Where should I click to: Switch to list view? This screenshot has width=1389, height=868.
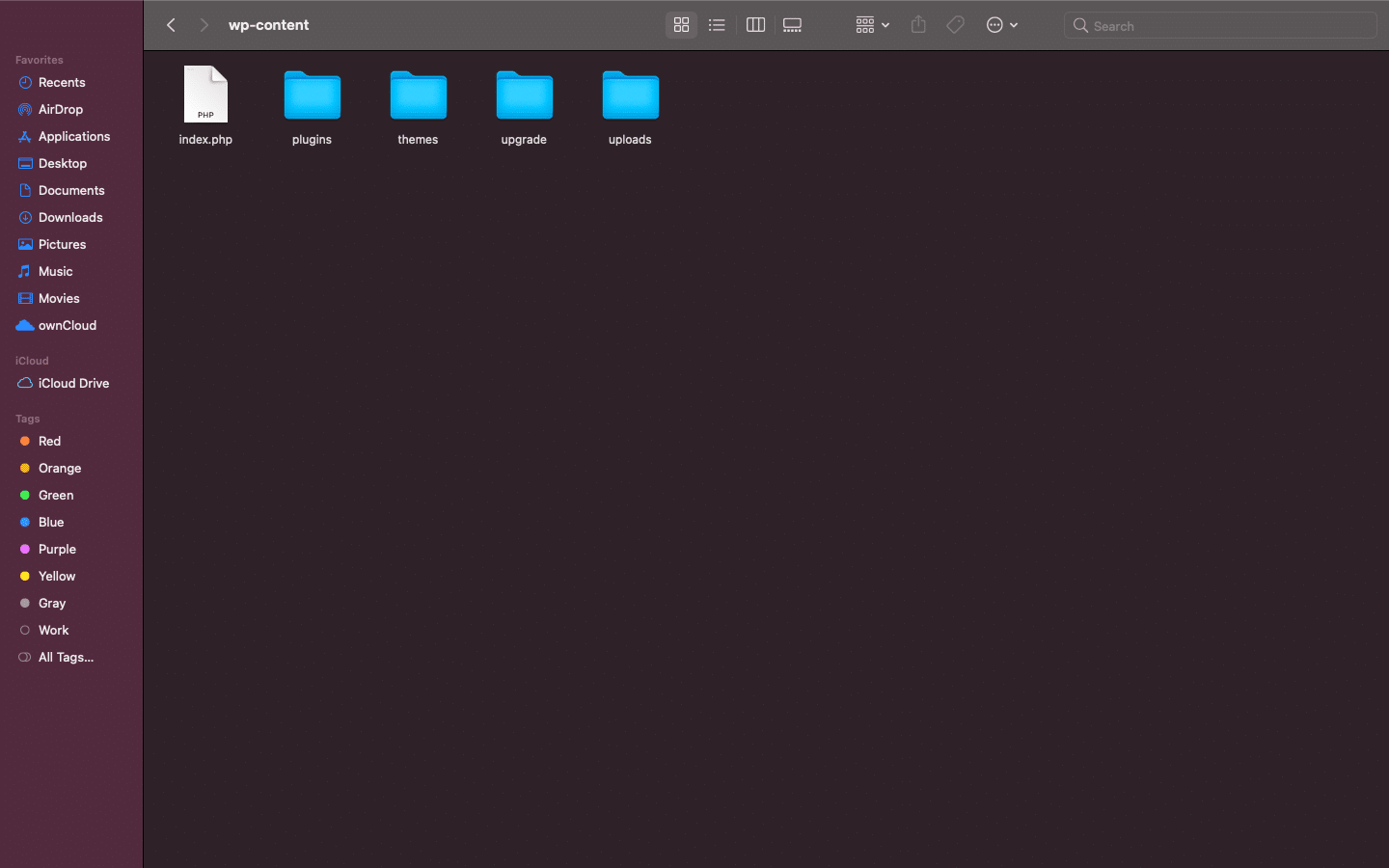(x=717, y=25)
